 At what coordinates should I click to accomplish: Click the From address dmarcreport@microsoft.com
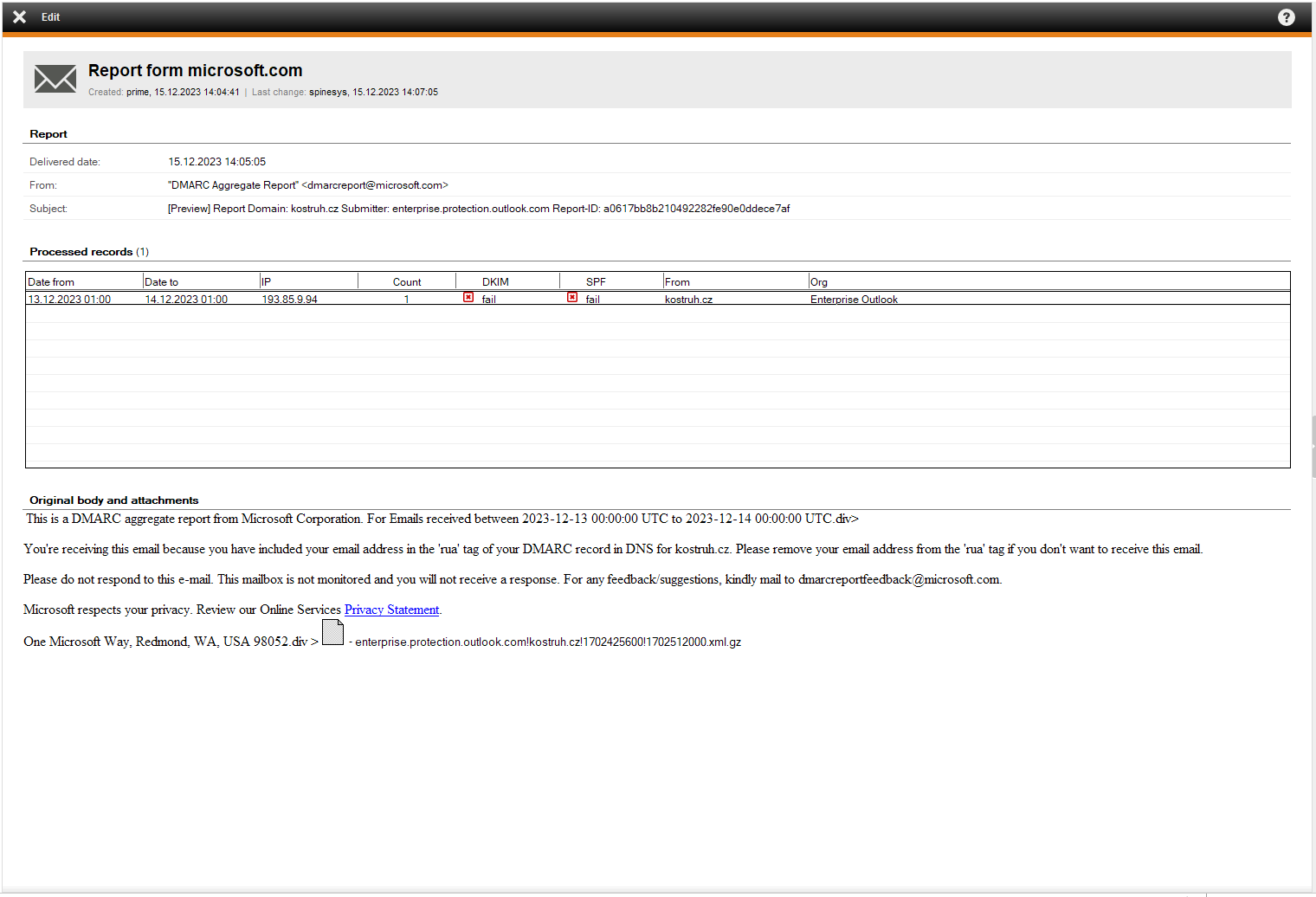tap(308, 185)
